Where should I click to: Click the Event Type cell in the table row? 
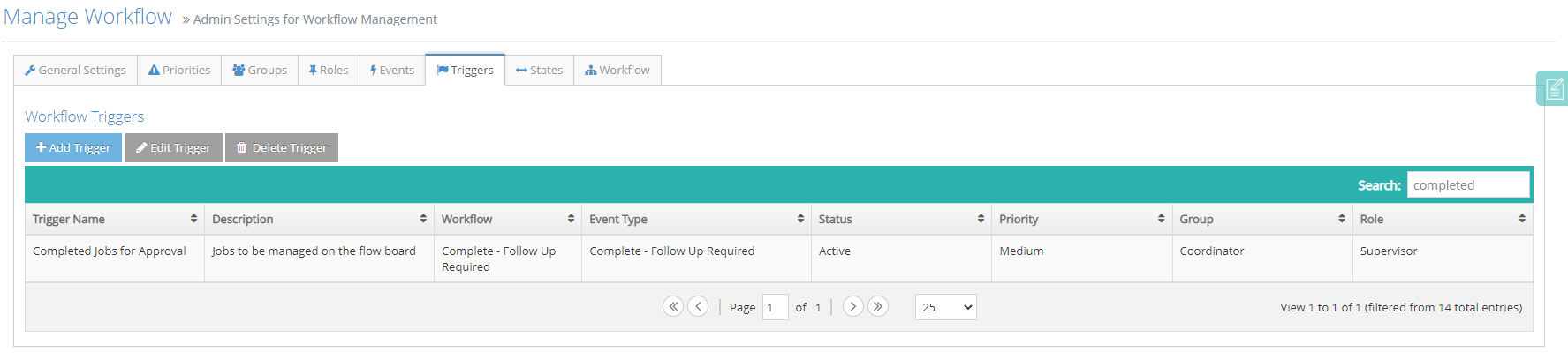pyautogui.click(x=696, y=259)
